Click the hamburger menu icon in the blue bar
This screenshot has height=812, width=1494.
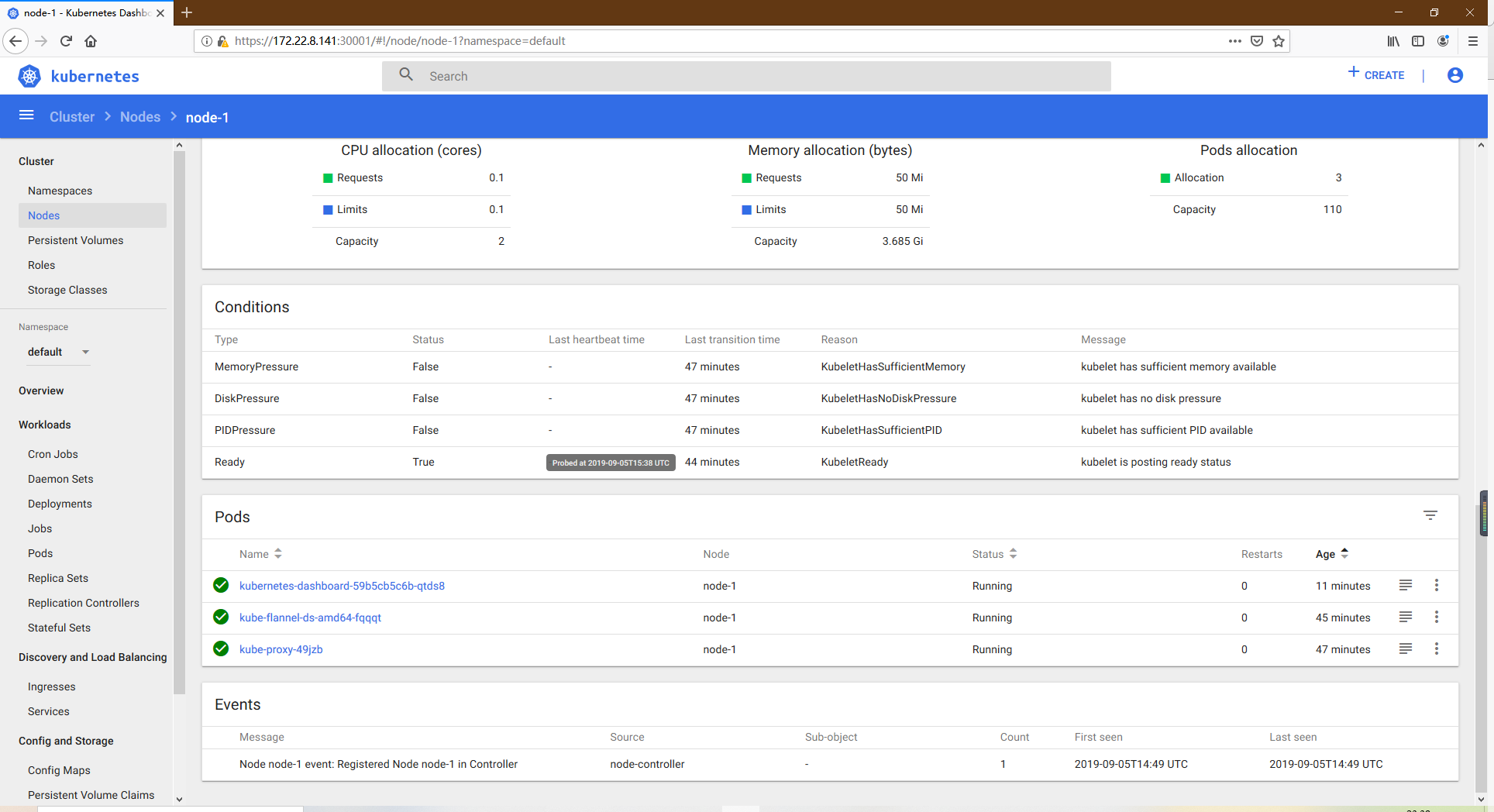pos(26,115)
